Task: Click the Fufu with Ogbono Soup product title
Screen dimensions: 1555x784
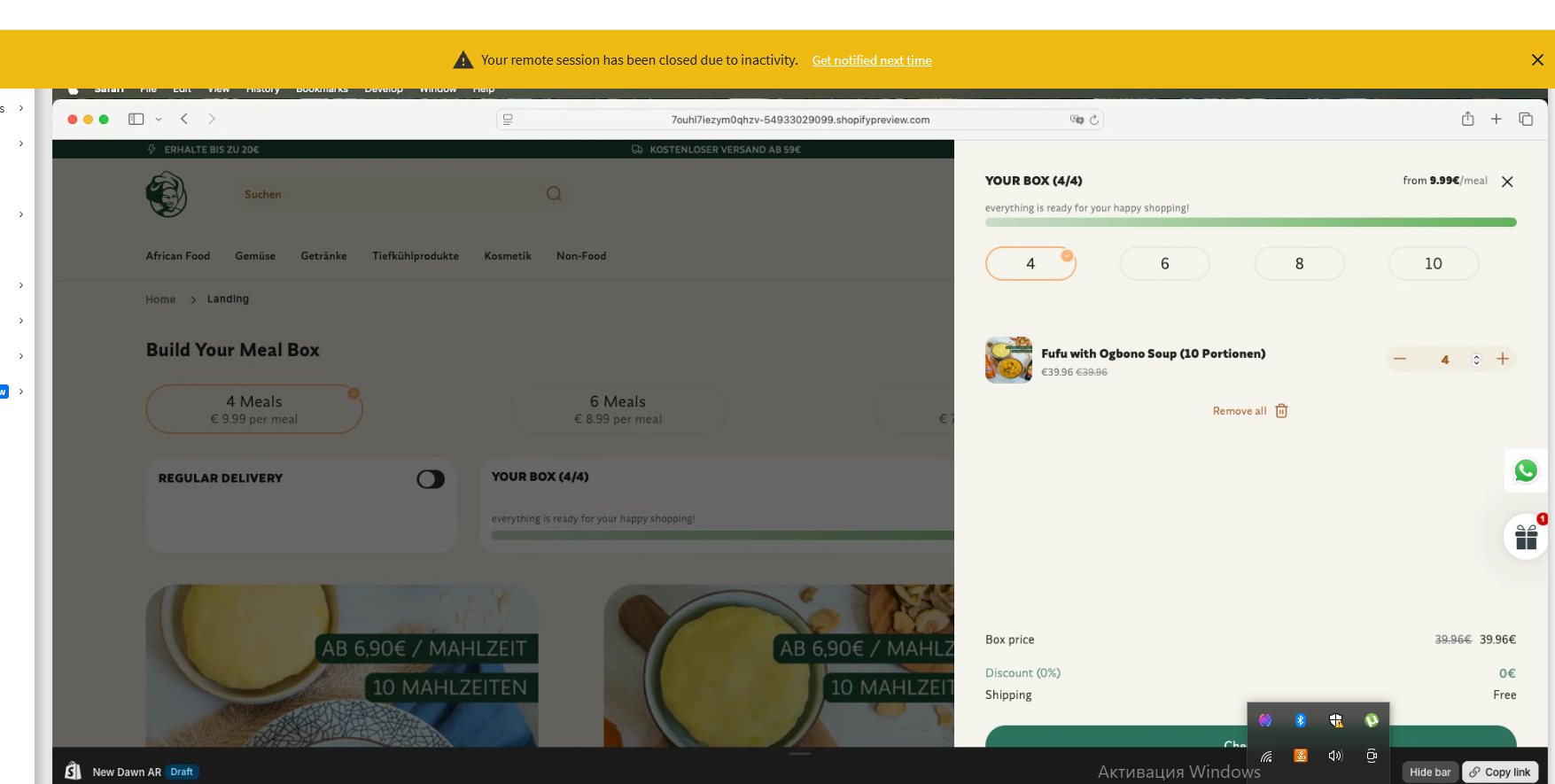Action: point(1153,353)
